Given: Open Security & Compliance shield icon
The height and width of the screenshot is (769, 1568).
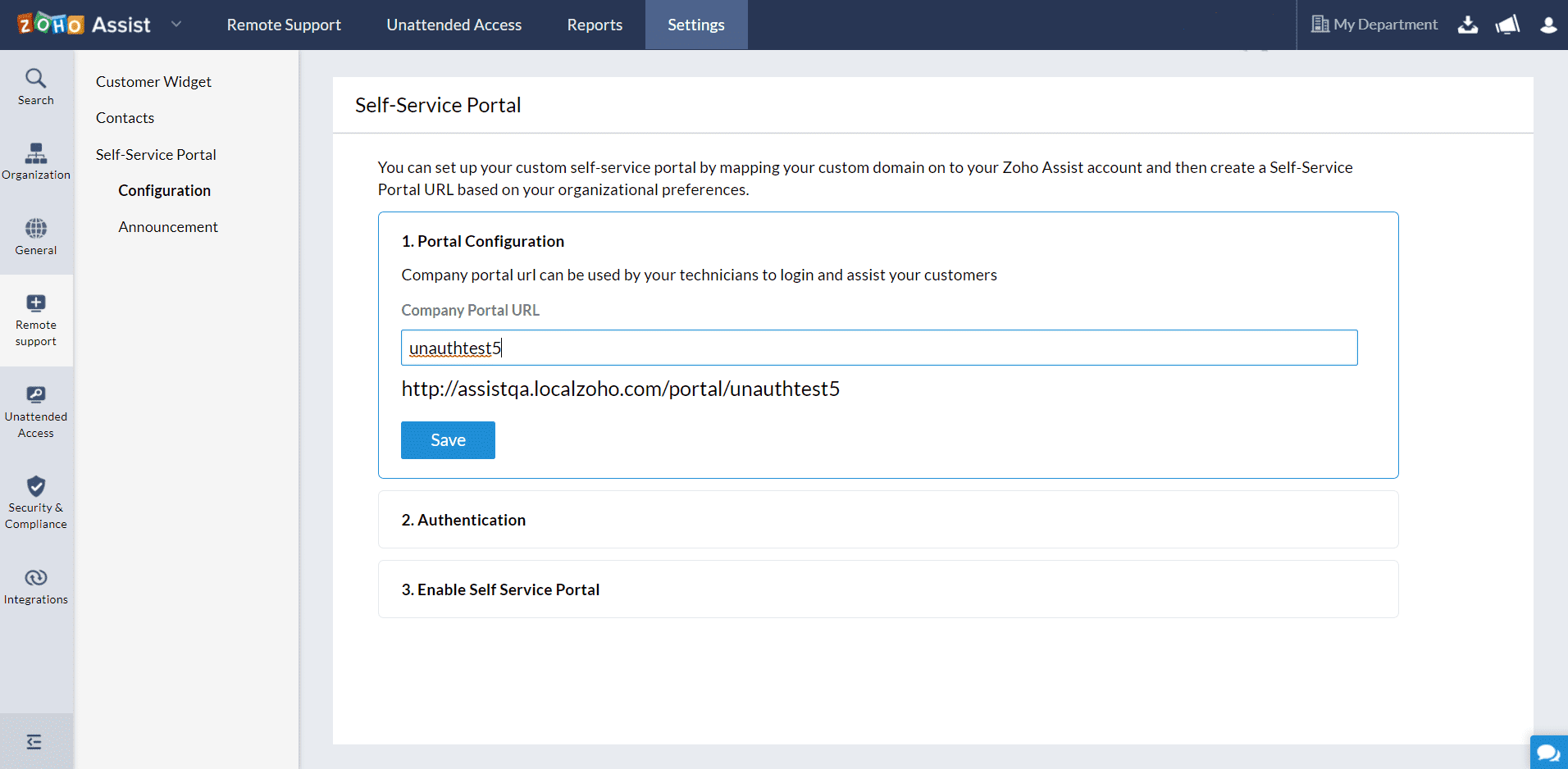Looking at the screenshot, I should (35, 487).
